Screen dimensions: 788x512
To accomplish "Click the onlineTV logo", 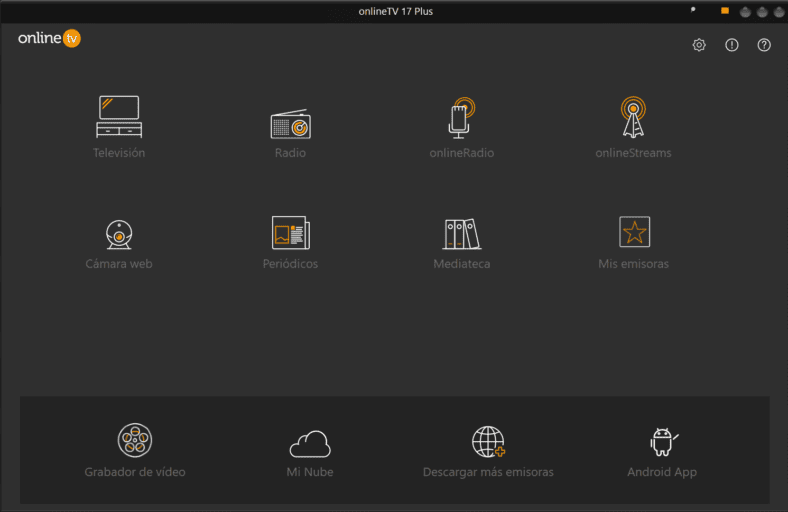I will coord(49,38).
